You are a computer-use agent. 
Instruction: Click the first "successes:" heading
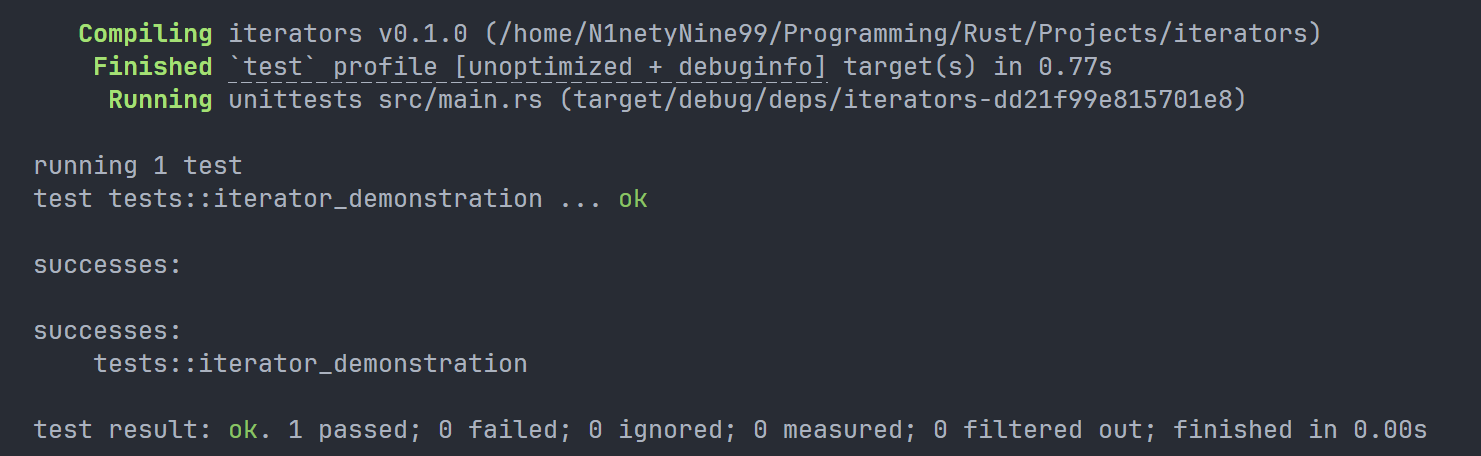tap(108, 265)
